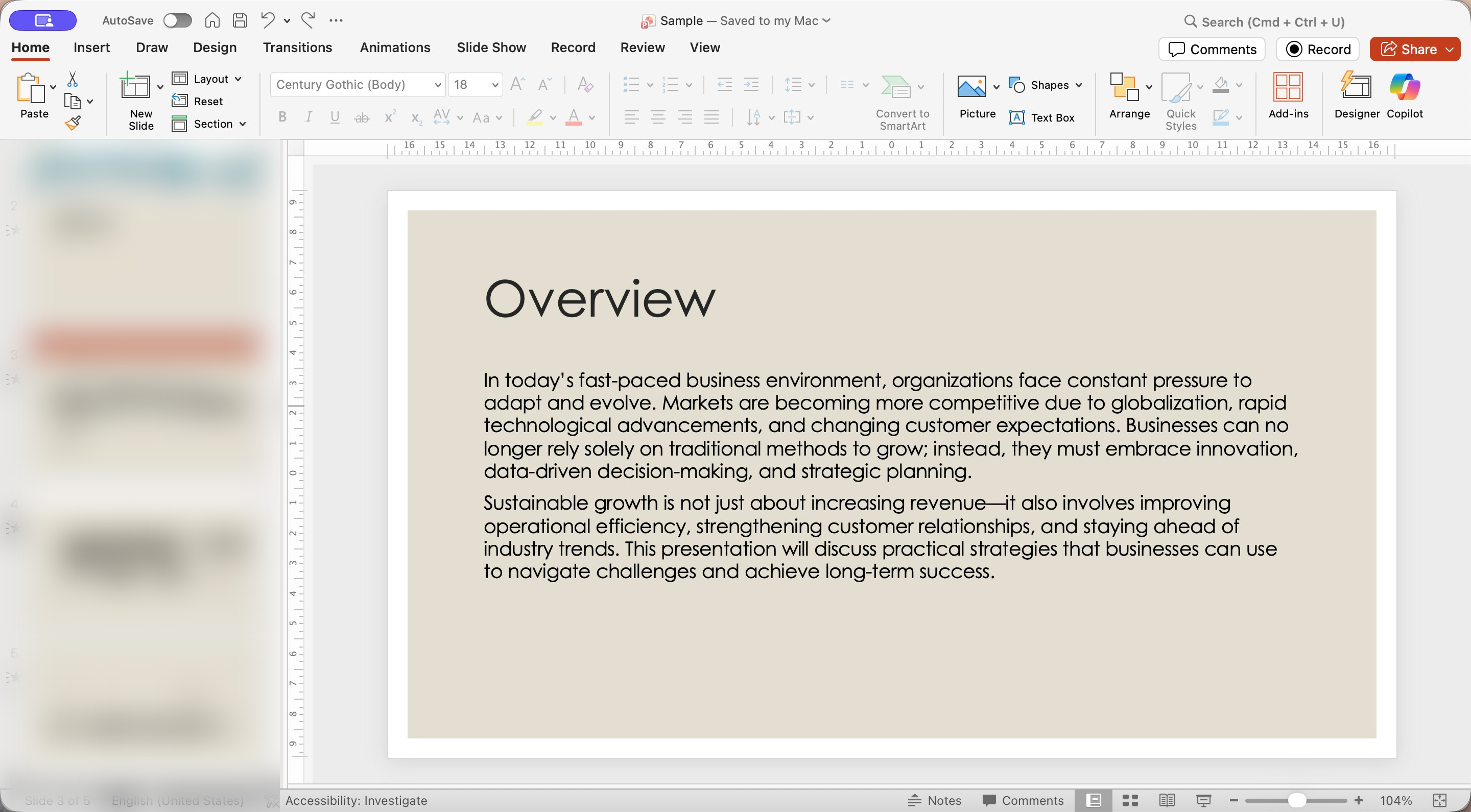Expand the font size dropdown
The image size is (1471, 812).
(x=494, y=85)
